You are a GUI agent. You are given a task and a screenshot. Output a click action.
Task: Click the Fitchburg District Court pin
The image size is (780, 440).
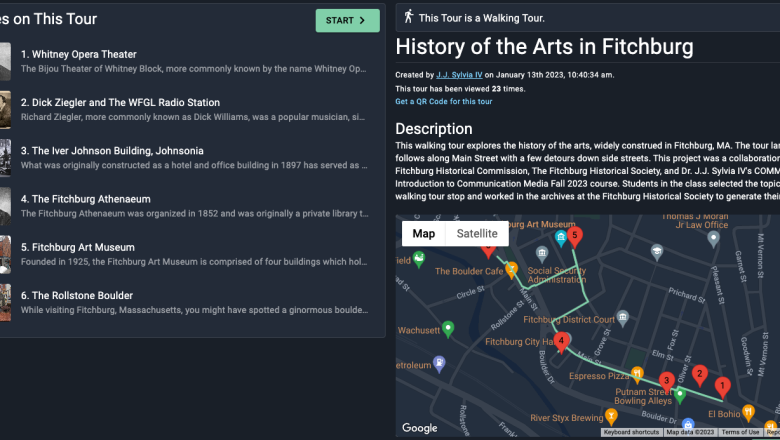pos(623,317)
